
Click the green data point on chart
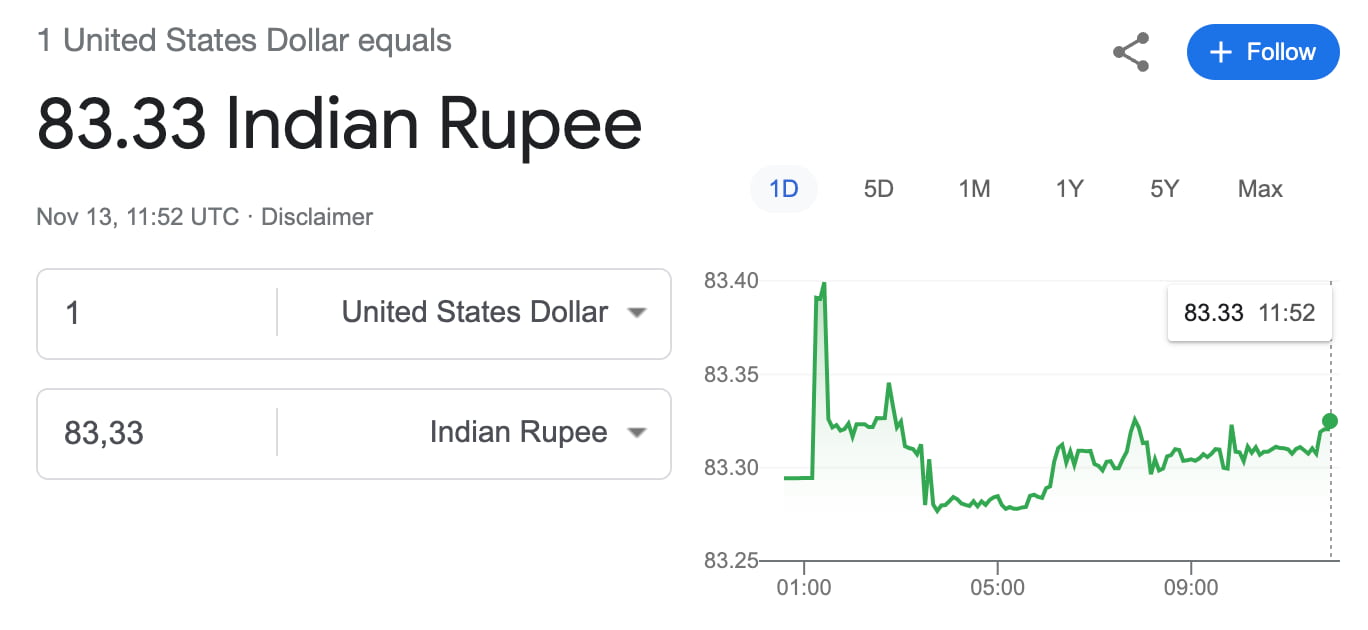(1330, 421)
